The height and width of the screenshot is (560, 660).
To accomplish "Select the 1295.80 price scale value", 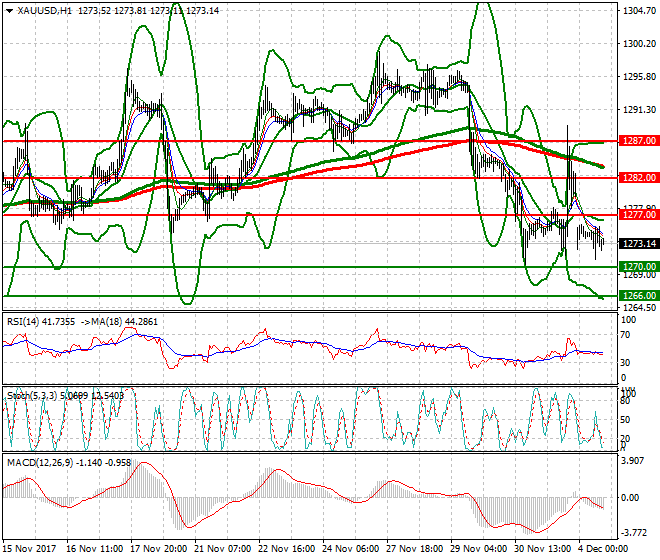I will (x=639, y=76).
